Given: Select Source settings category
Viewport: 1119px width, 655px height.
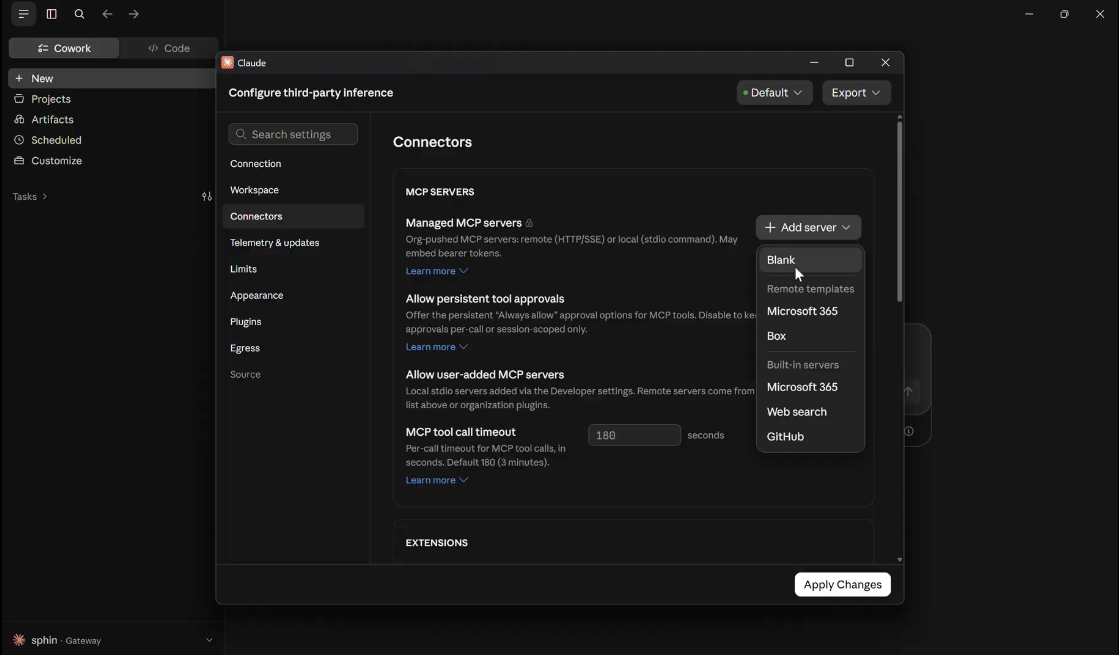Looking at the screenshot, I should point(293,375).
